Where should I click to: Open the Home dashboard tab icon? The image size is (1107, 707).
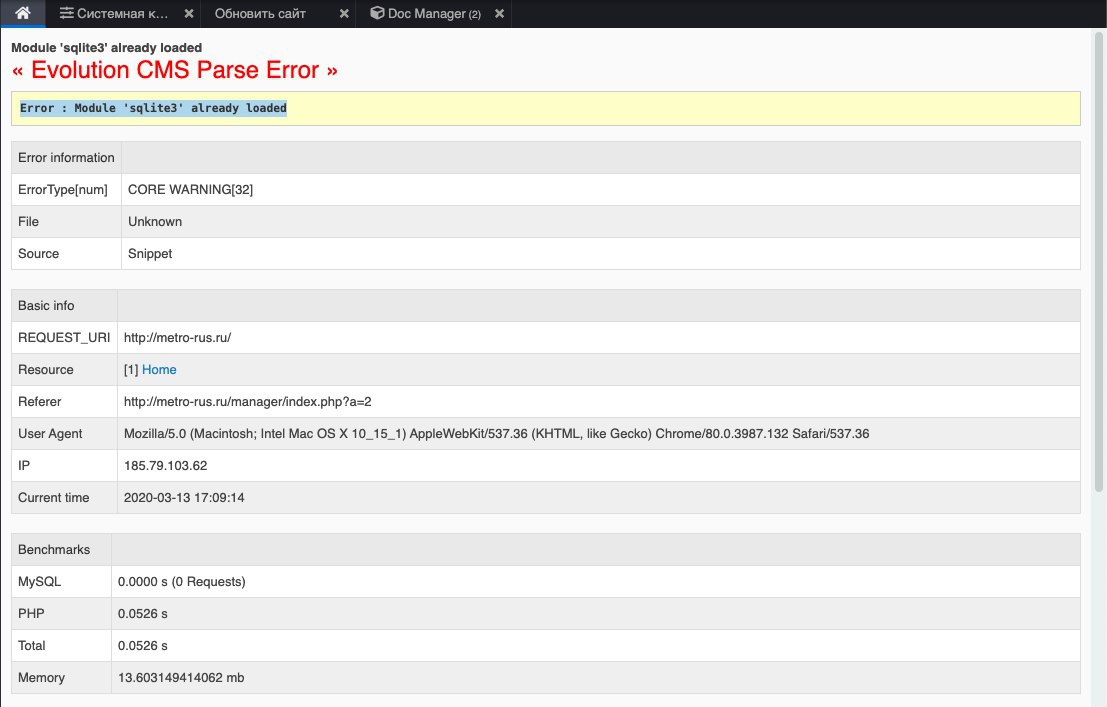23,13
